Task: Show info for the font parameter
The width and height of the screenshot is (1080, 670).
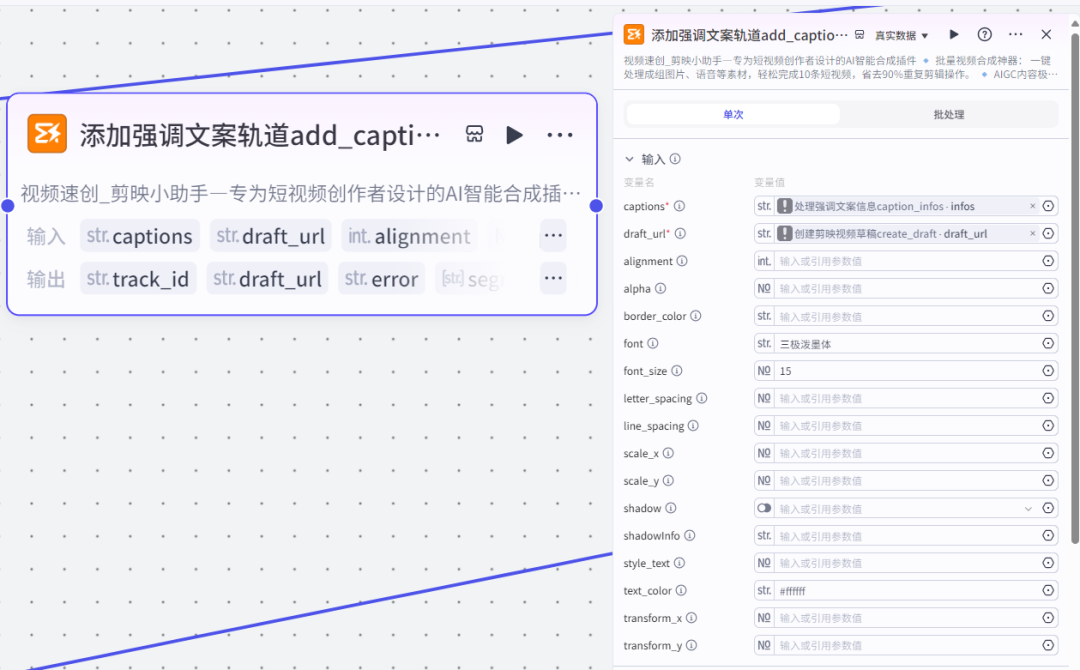Action: tap(652, 344)
